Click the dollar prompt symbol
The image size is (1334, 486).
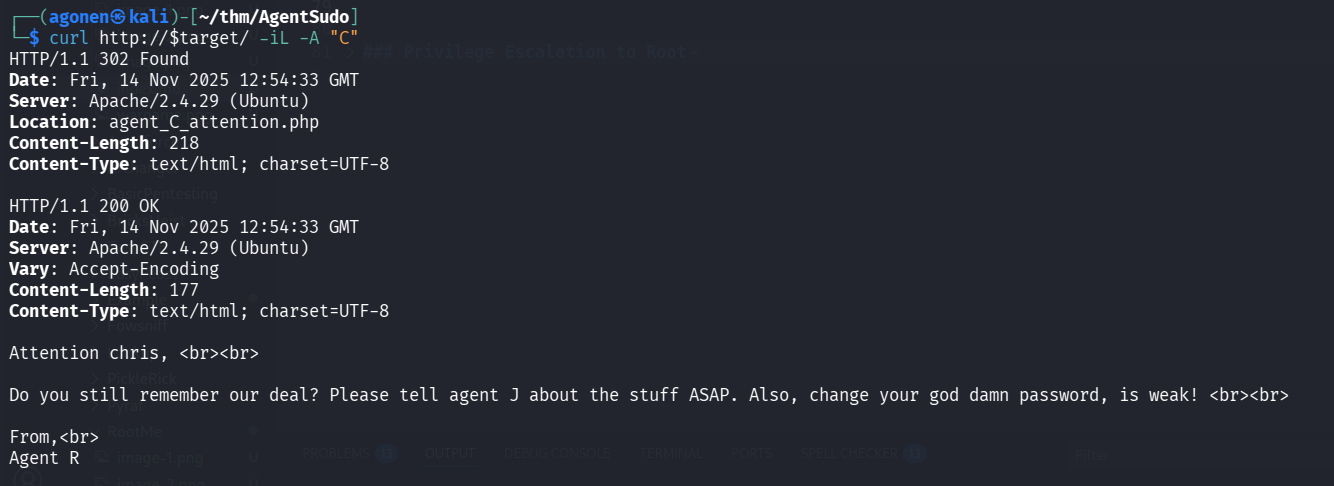[34, 38]
